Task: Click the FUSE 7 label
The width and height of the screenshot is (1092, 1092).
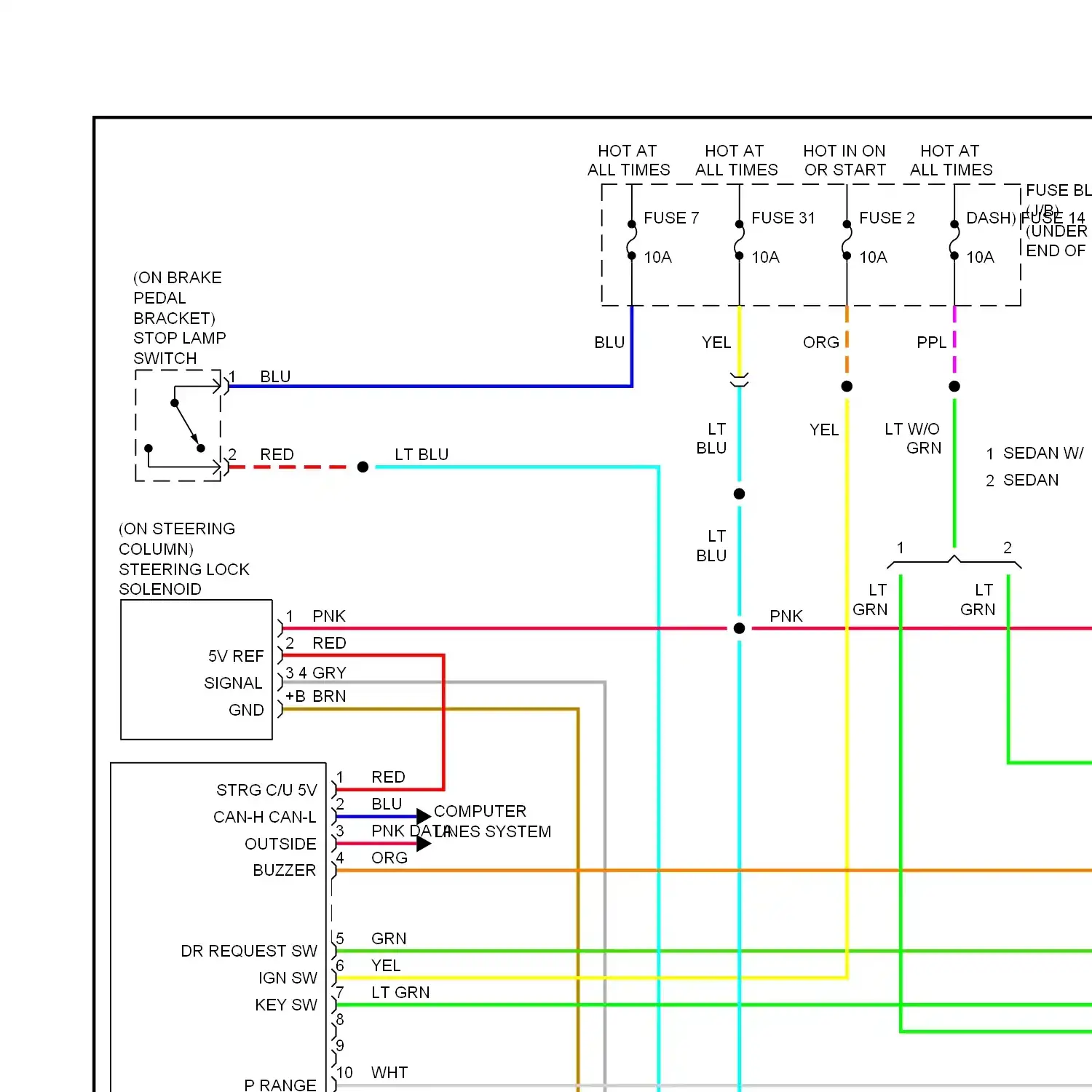Action: click(x=670, y=218)
